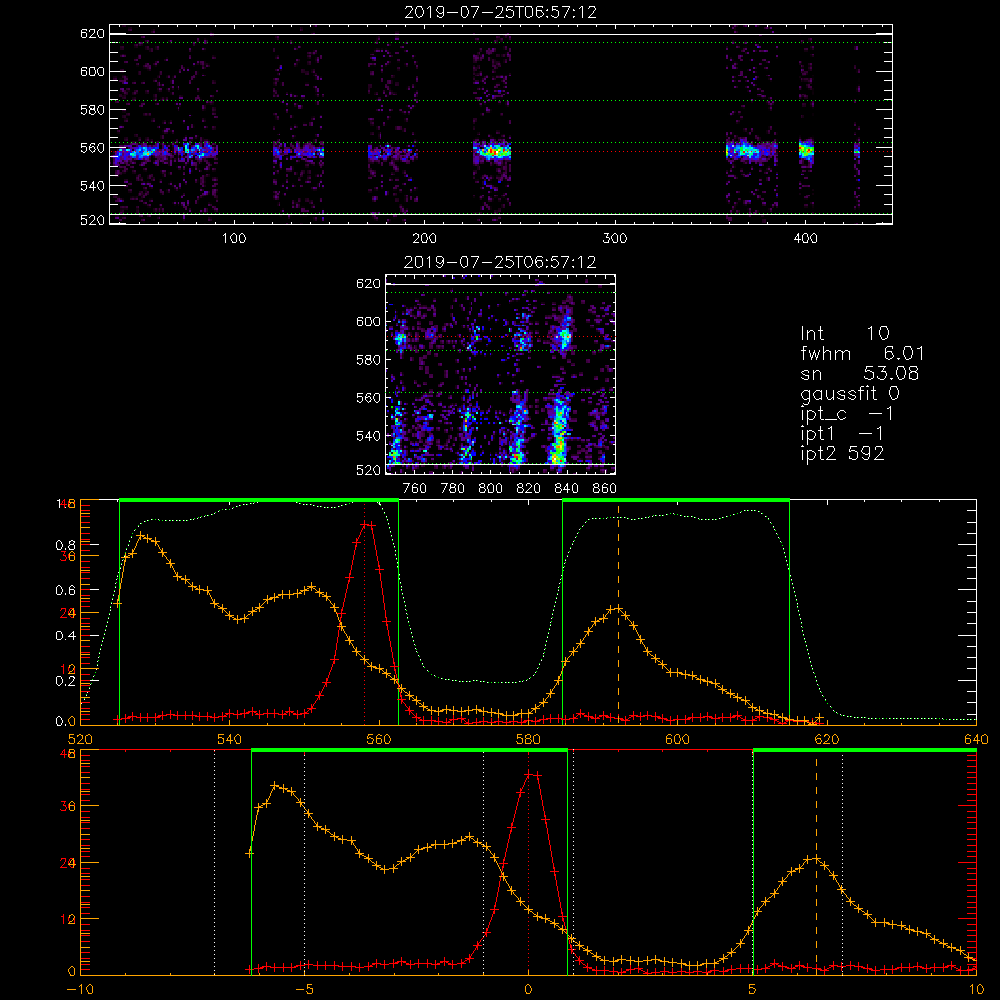The image size is (1000, 1000).
Task: Click the middle inset plot title timestamp
Action: (500, 262)
